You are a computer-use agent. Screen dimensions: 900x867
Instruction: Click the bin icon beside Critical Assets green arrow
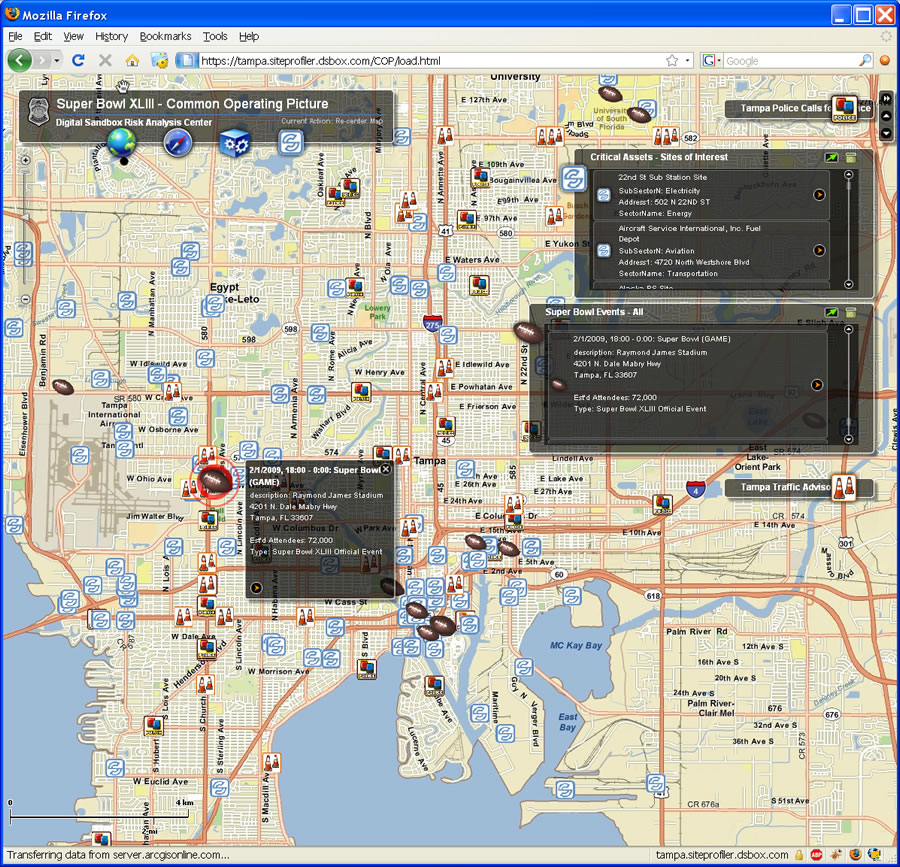851,157
